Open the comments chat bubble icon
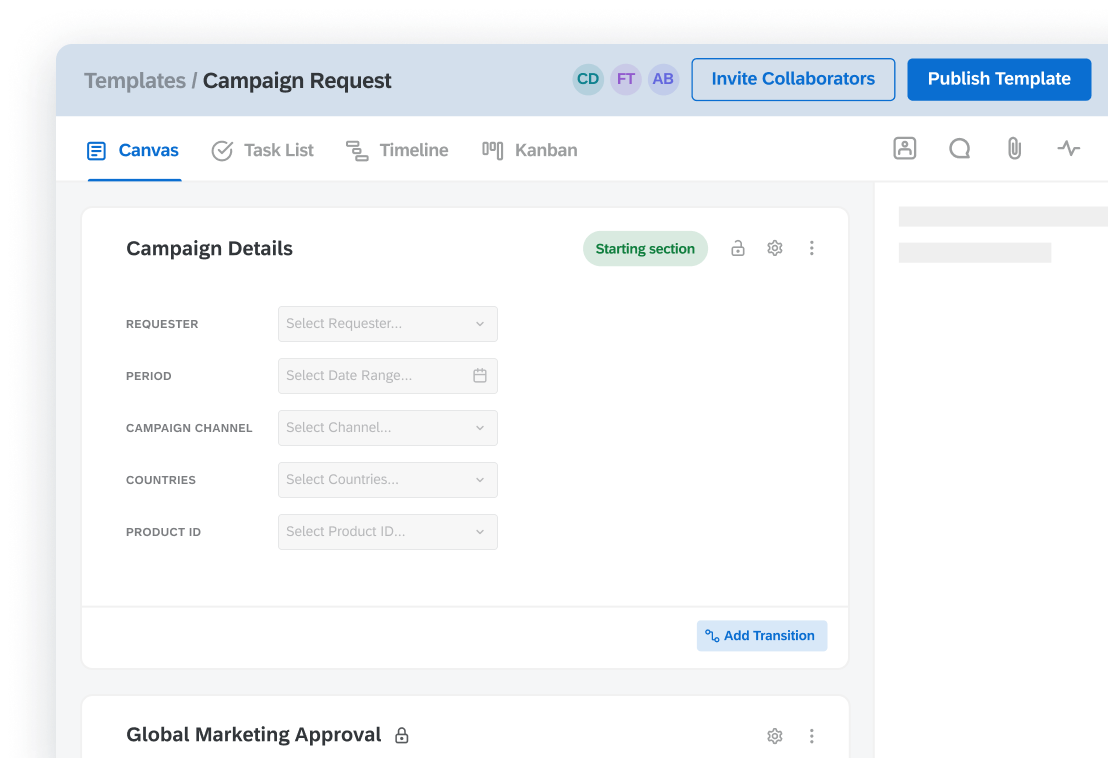 (959, 149)
